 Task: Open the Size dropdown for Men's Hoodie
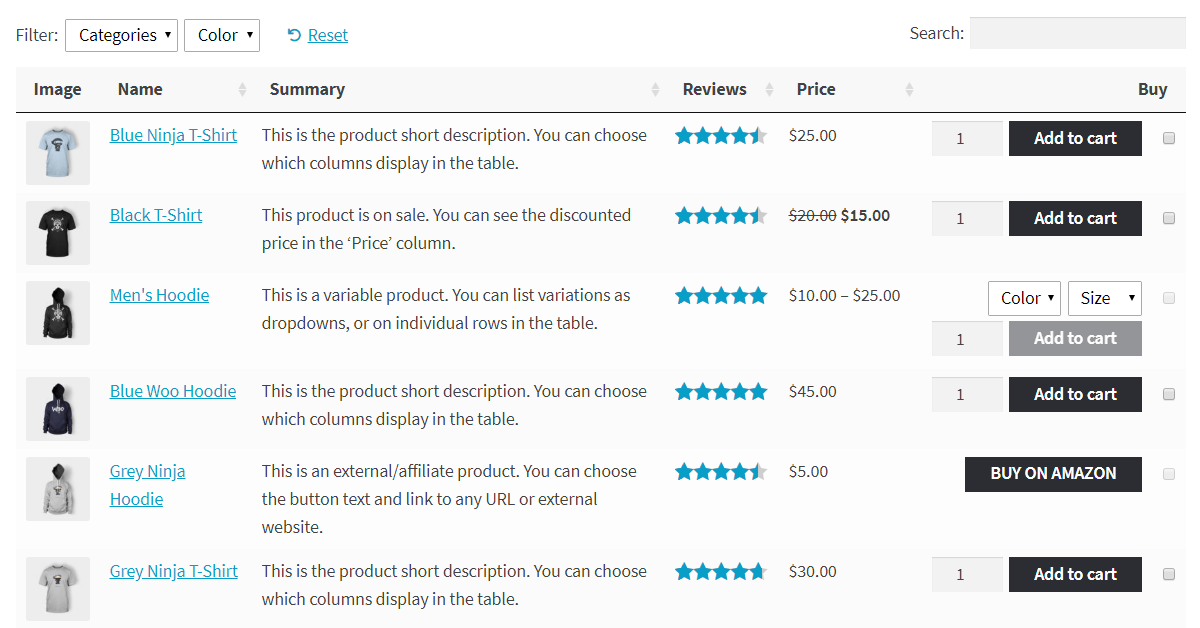[x=1104, y=298]
